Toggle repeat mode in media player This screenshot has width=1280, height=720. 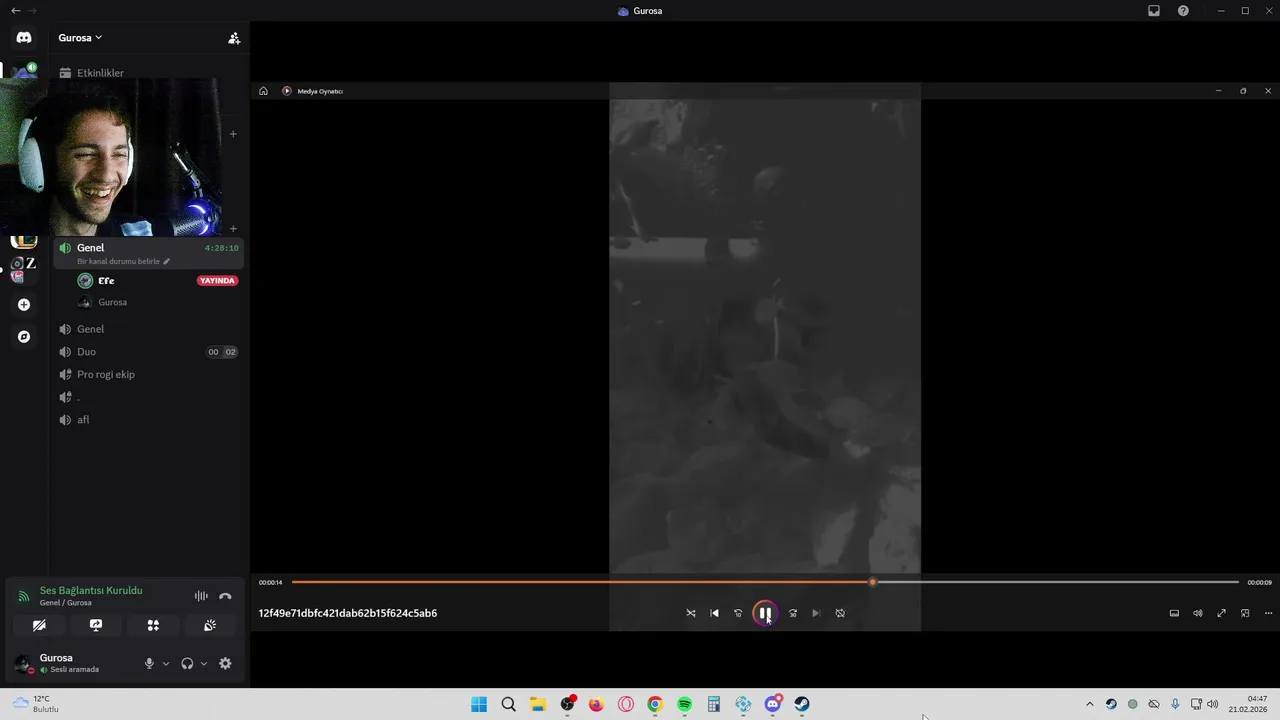click(x=840, y=613)
